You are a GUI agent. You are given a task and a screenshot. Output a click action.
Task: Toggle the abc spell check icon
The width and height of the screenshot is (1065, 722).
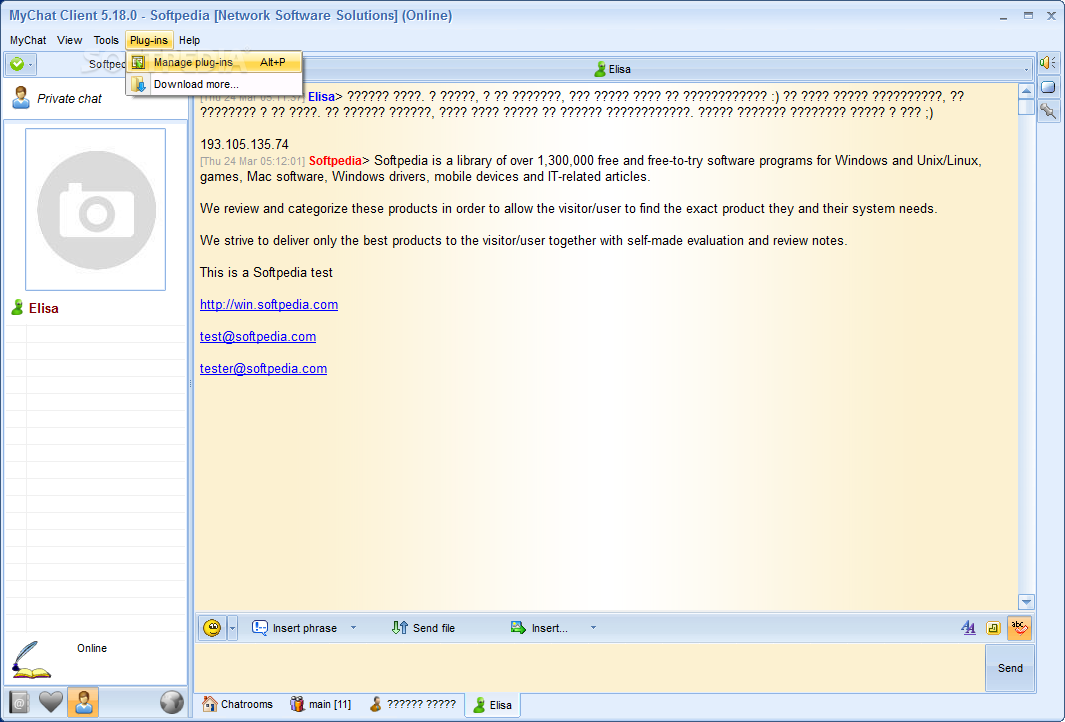point(1019,628)
